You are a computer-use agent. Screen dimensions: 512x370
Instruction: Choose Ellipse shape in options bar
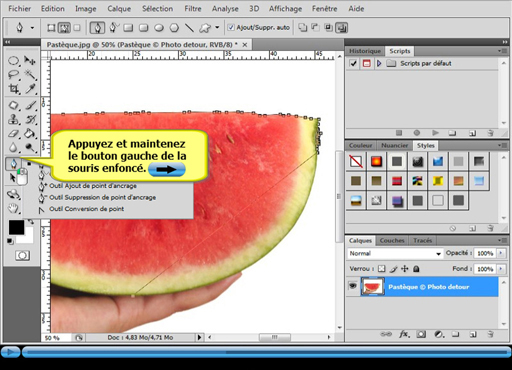[x=159, y=28]
